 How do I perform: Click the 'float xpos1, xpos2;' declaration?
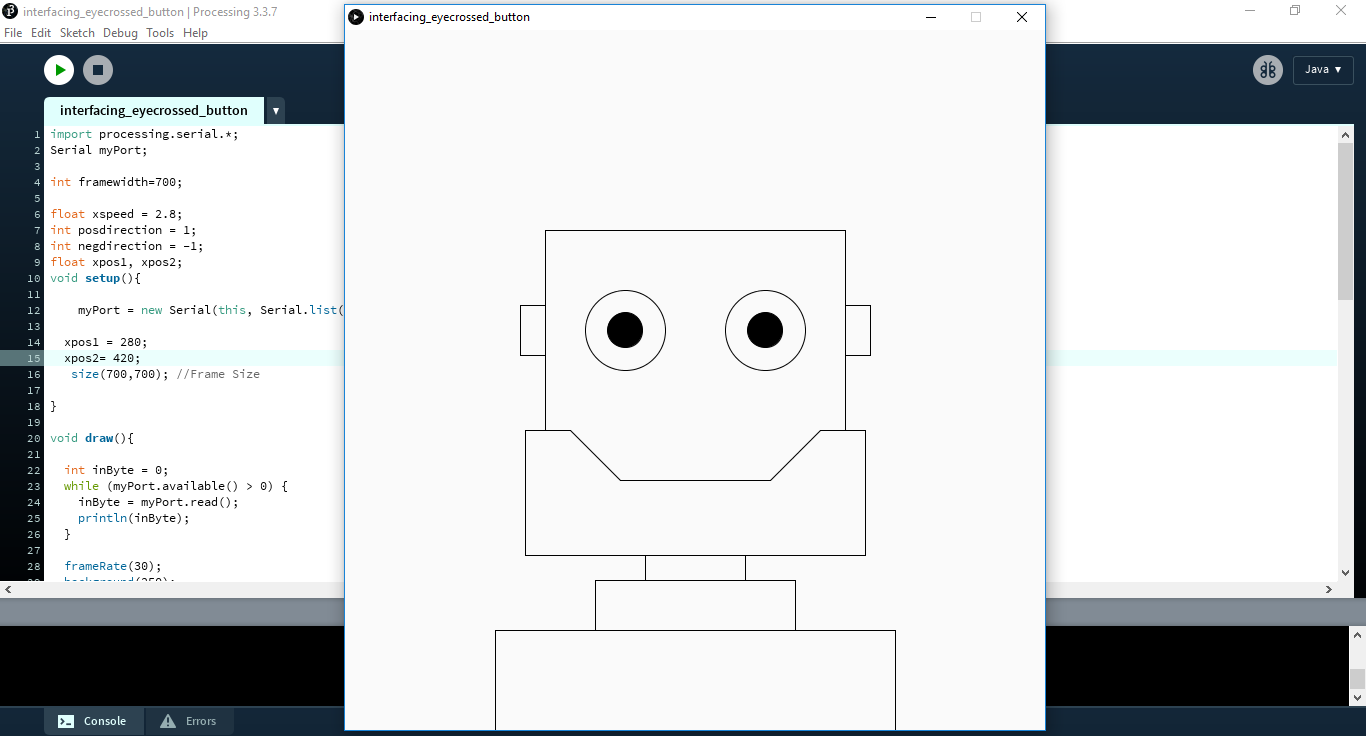click(x=117, y=262)
